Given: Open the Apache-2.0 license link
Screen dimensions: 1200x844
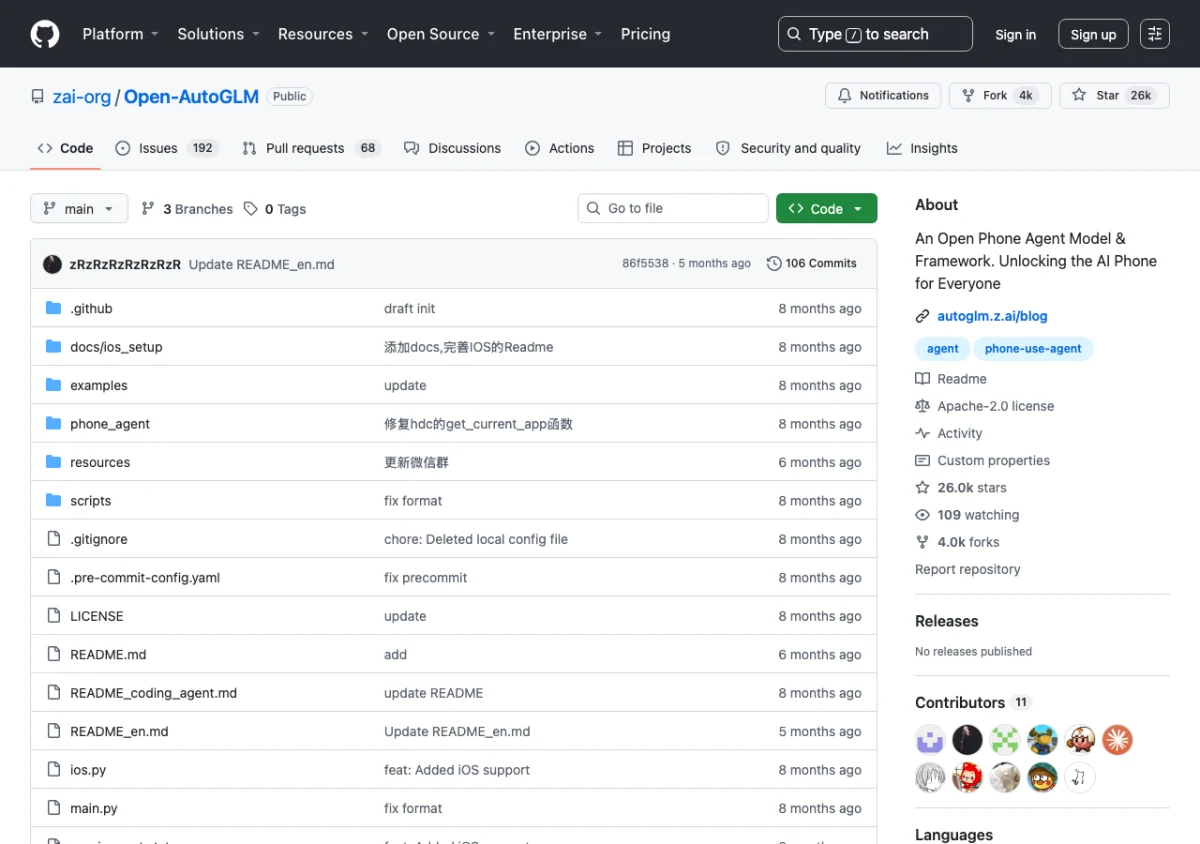Looking at the screenshot, I should point(996,406).
